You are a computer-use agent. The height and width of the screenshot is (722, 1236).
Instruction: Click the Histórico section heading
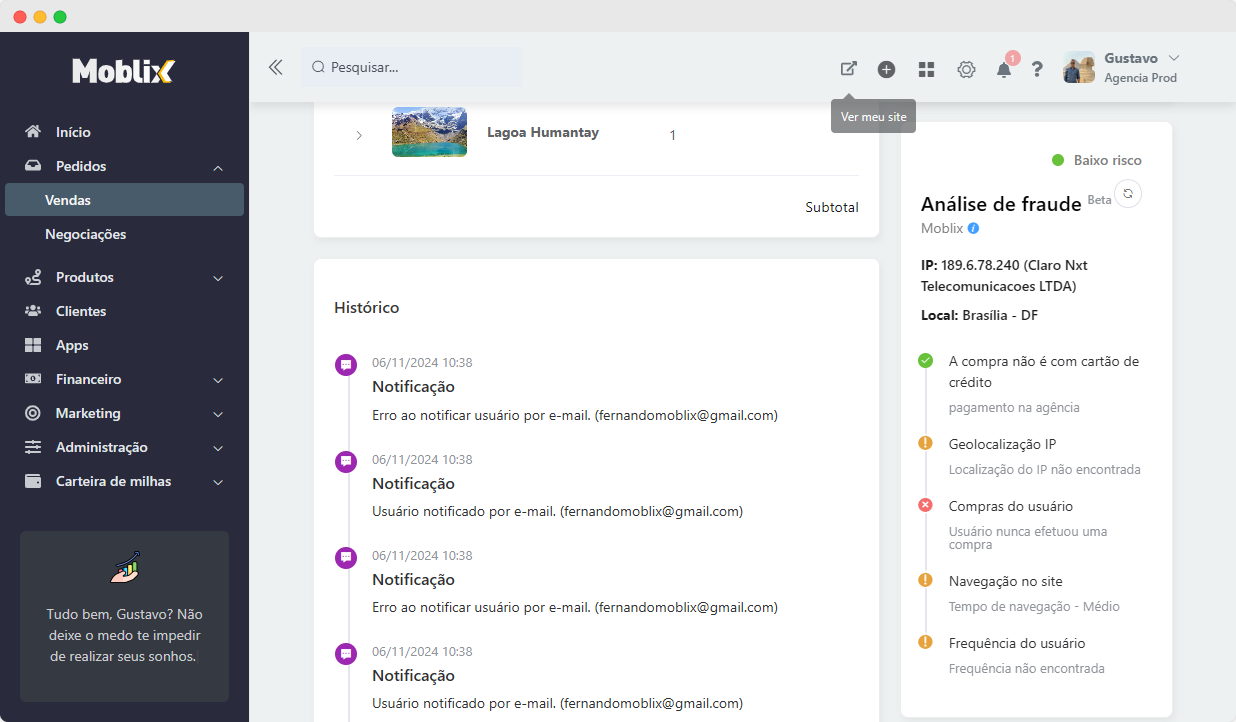367,307
